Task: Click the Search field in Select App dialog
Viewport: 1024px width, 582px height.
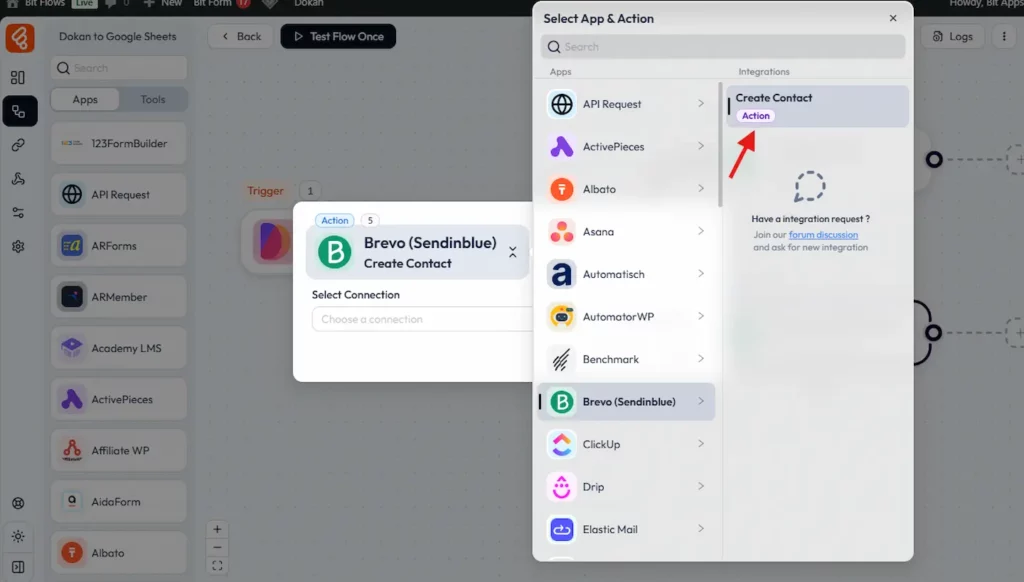Action: tap(723, 47)
